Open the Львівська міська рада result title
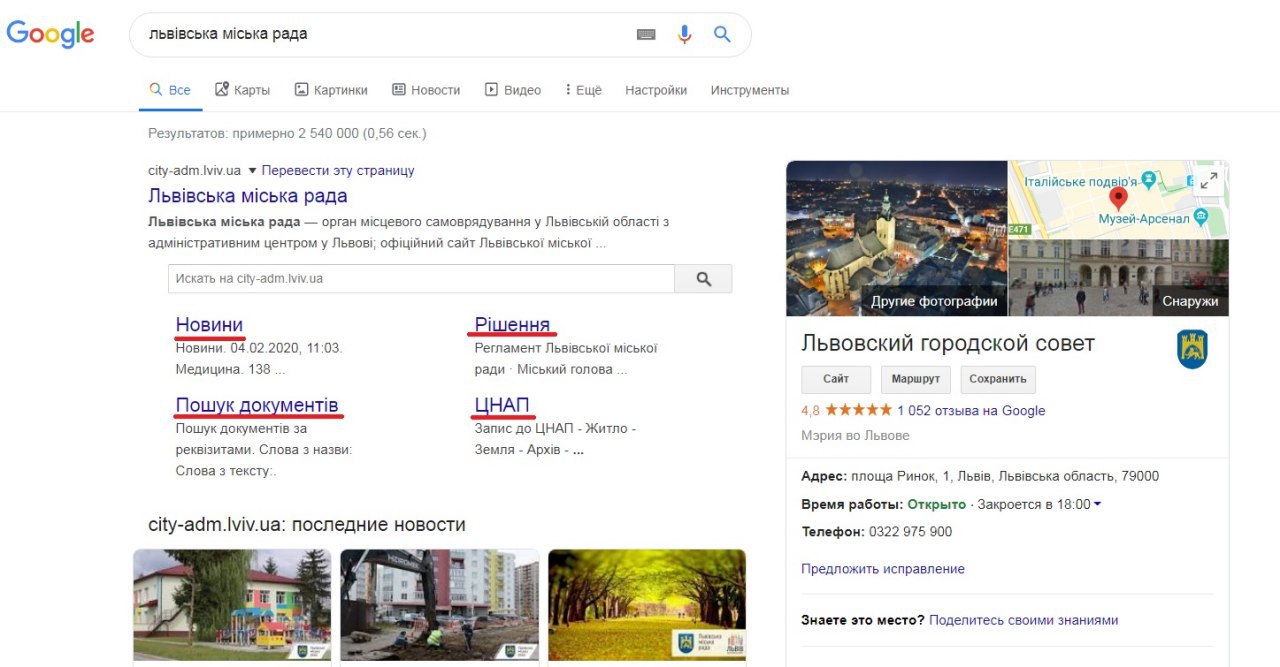 coord(248,196)
